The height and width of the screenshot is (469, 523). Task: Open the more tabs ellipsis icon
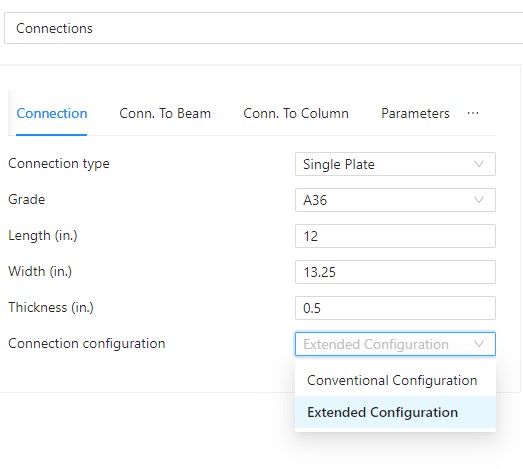[473, 113]
